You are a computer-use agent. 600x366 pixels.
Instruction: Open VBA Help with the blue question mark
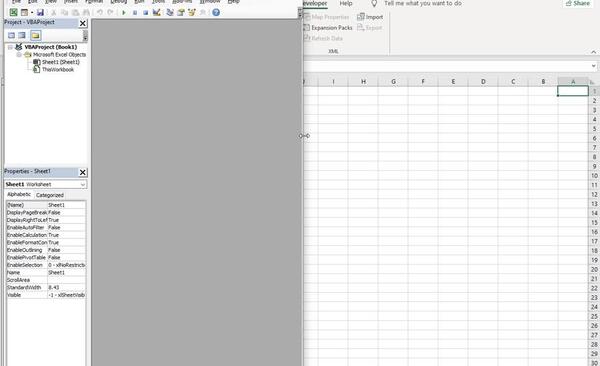(216, 13)
